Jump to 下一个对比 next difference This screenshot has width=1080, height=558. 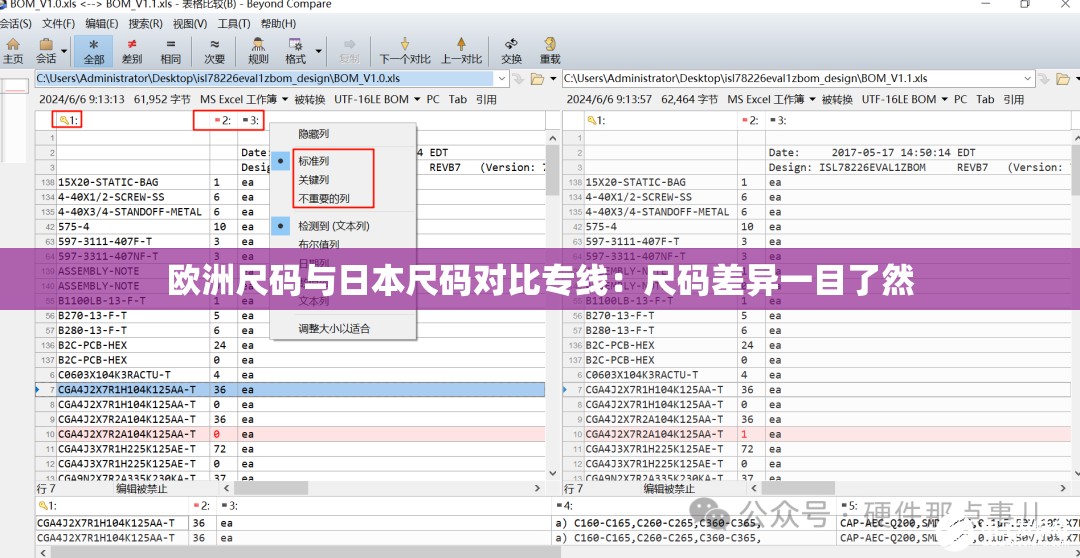tap(405, 51)
